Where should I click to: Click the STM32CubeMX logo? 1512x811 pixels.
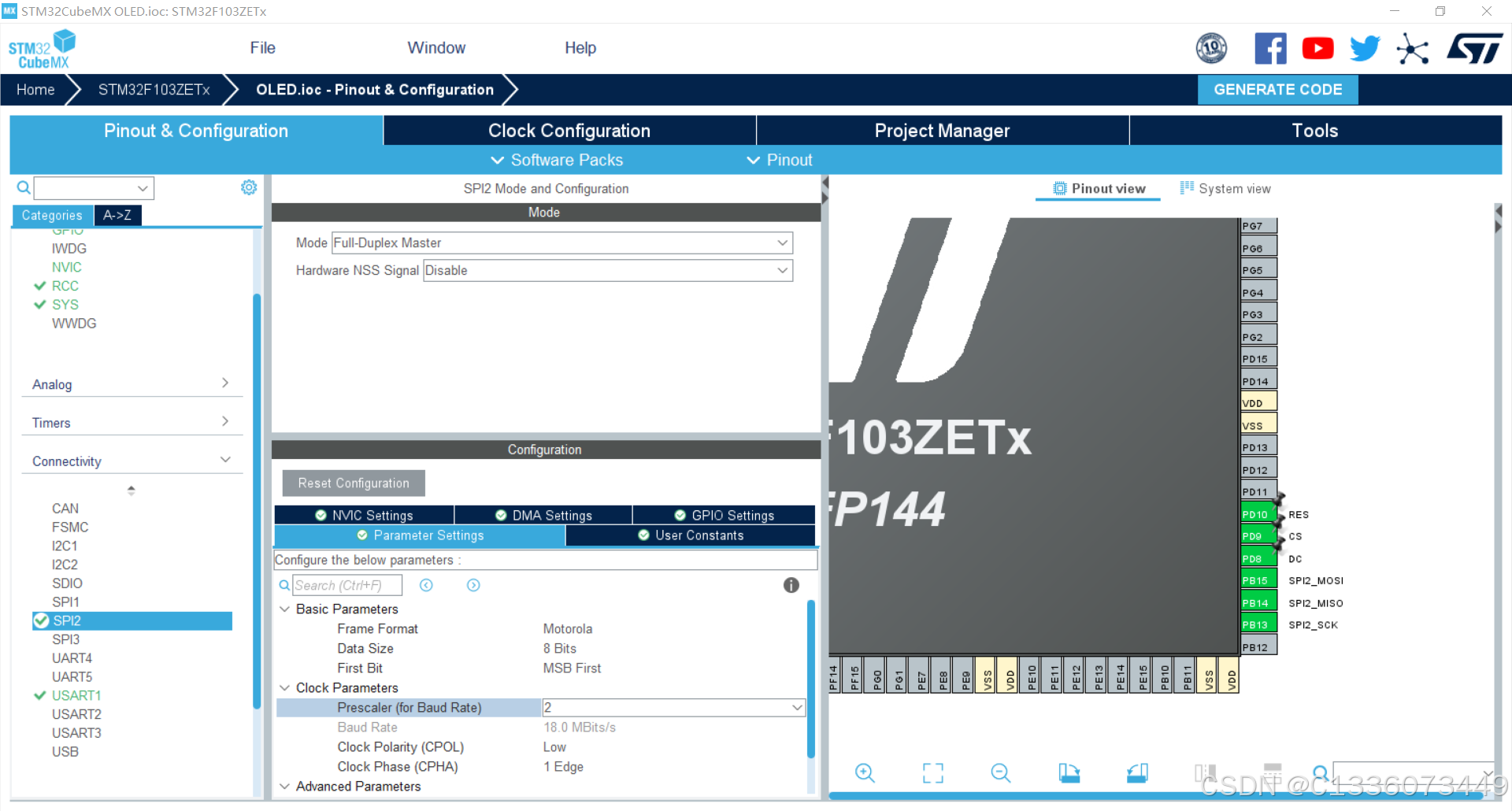[42, 49]
